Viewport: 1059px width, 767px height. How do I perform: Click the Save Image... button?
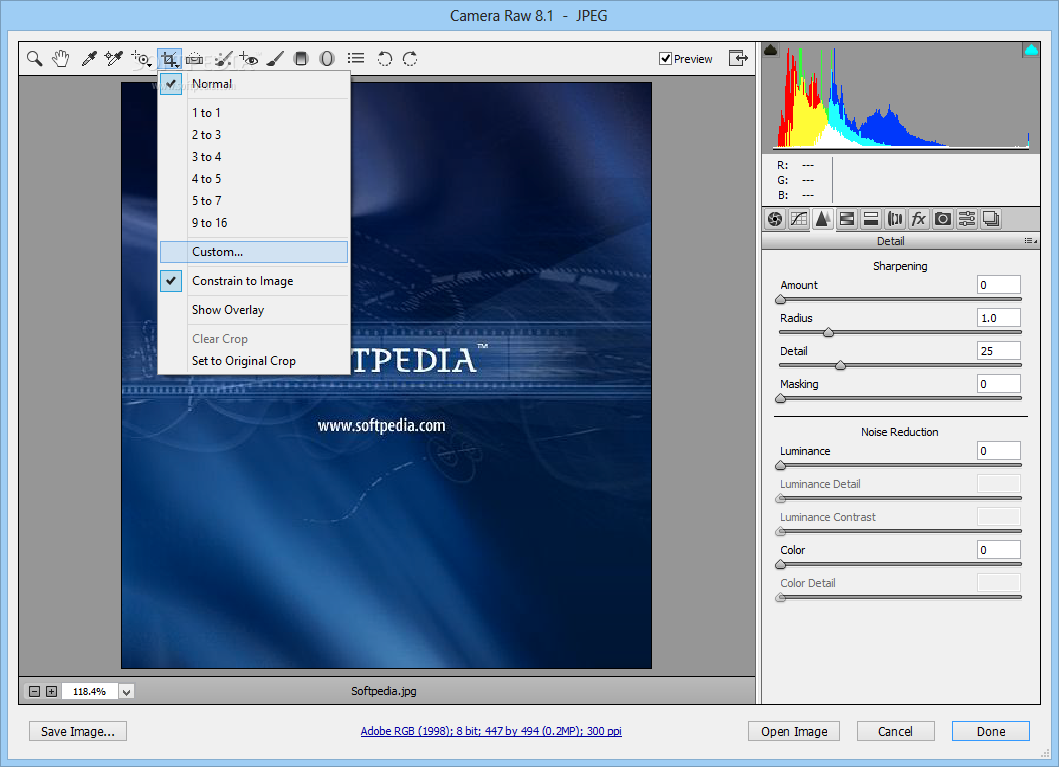(78, 731)
